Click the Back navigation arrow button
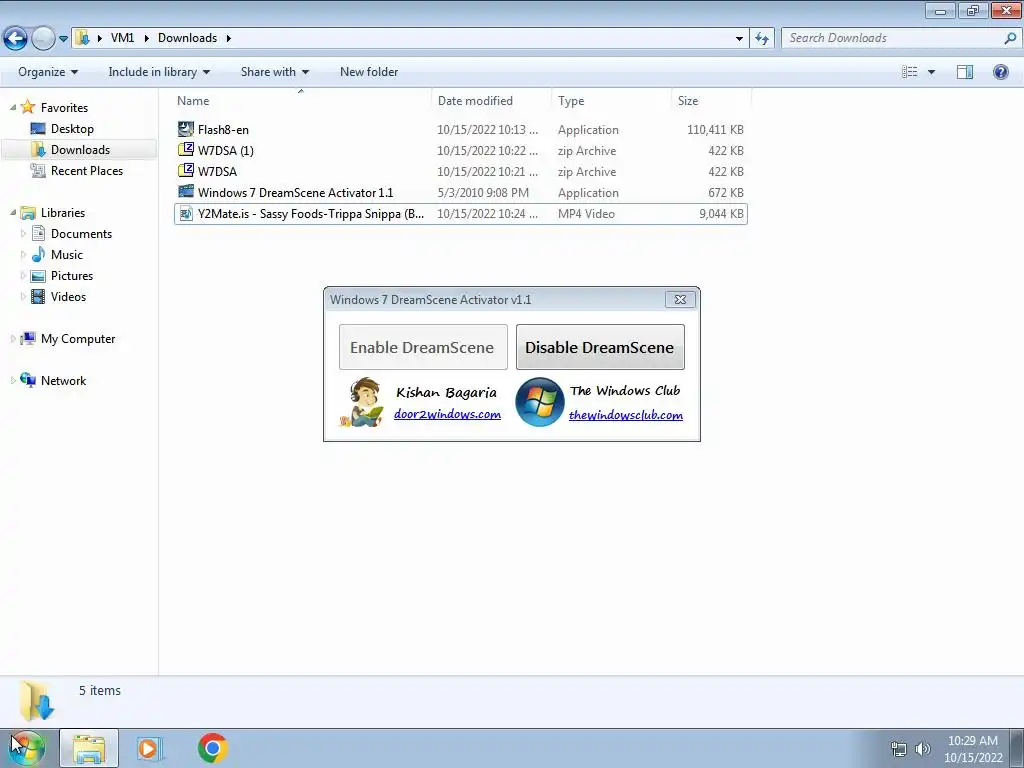The height and width of the screenshot is (768, 1024). tap(16, 39)
